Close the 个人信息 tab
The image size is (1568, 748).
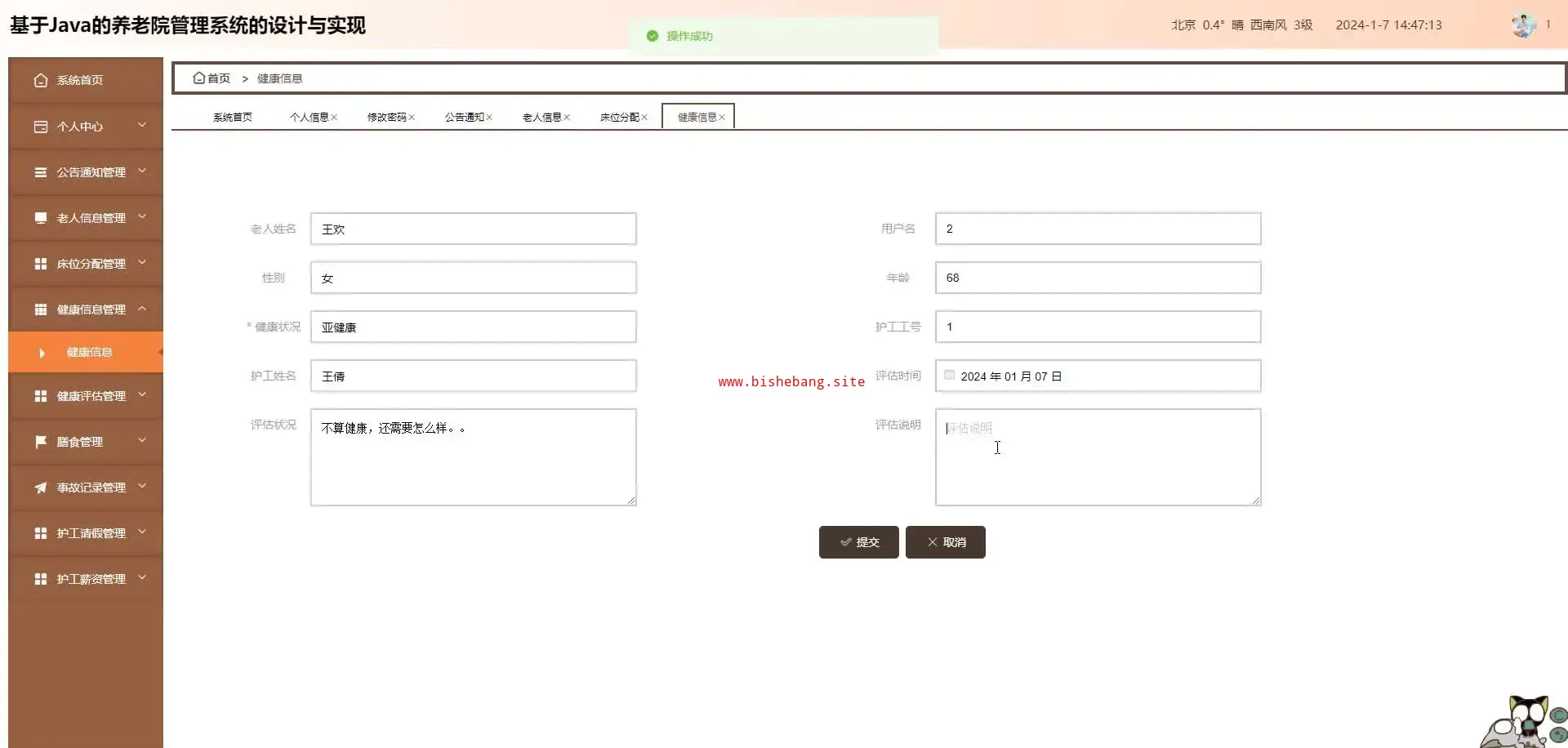335,118
